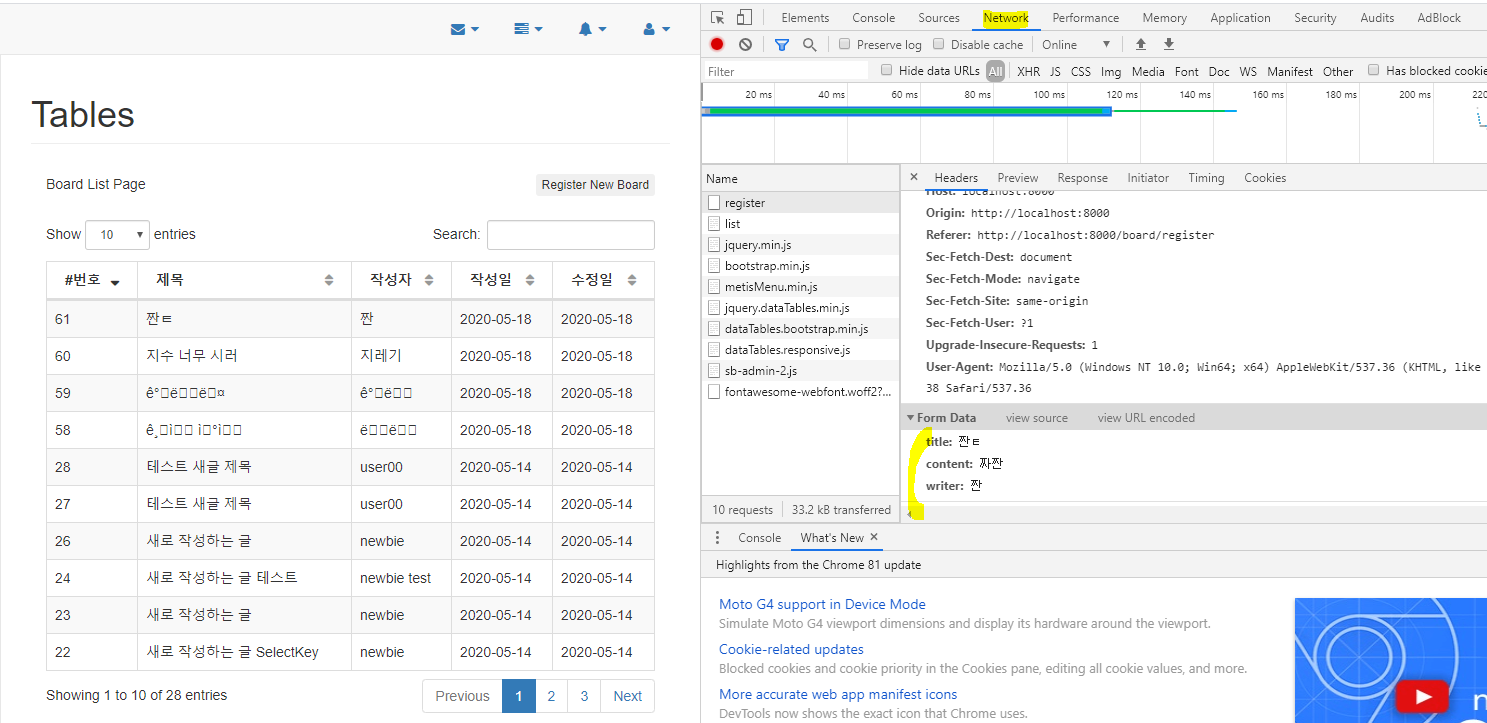Open the console drawer three-dot menu

pyautogui.click(x=717, y=537)
